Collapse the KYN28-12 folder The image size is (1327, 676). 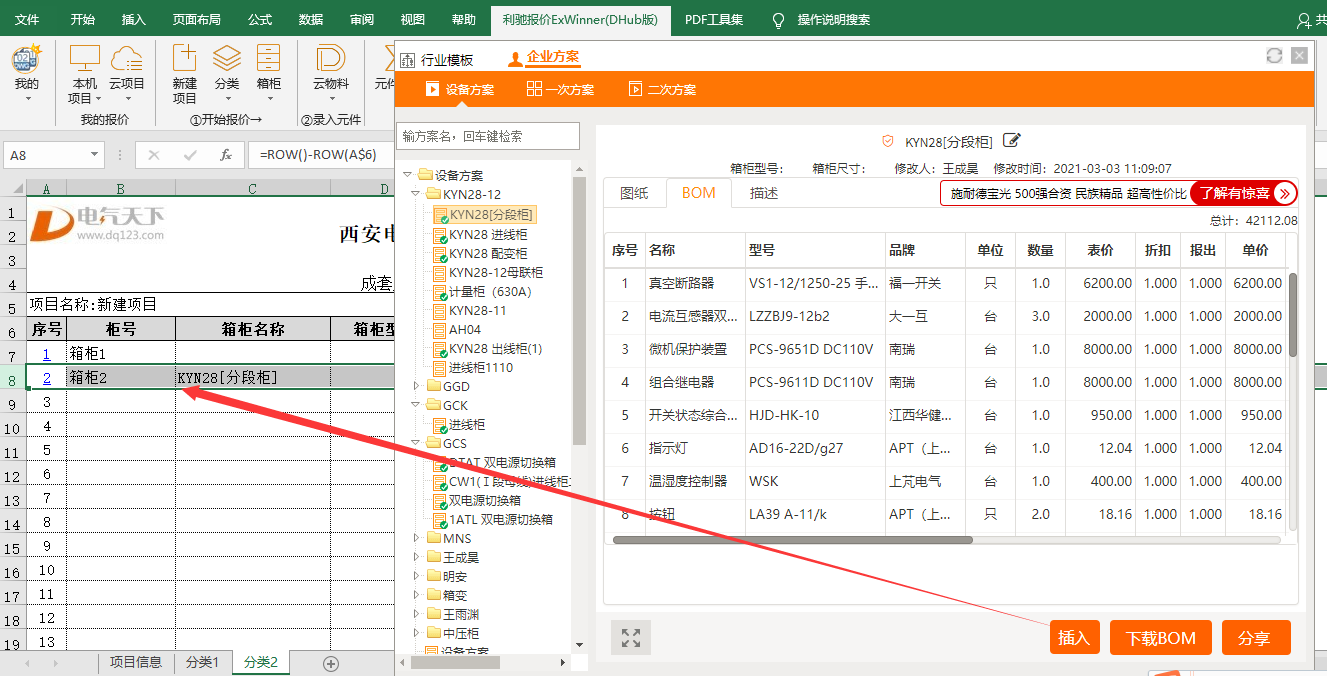coord(417,194)
